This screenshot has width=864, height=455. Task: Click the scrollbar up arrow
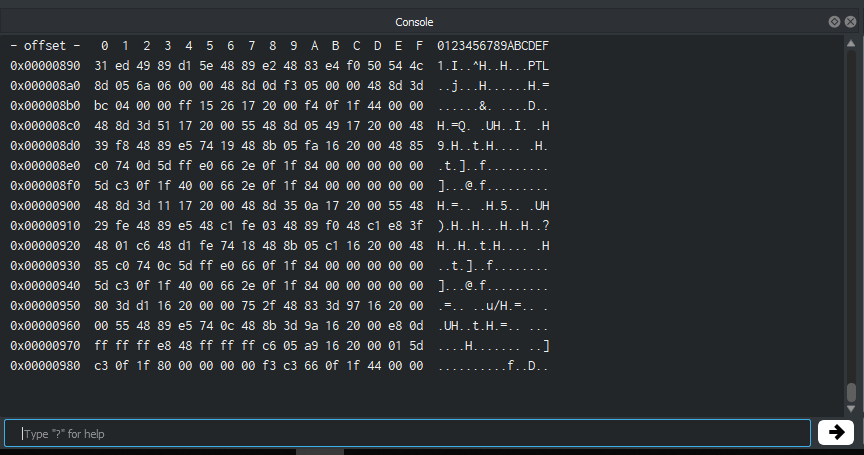[x=851, y=44]
